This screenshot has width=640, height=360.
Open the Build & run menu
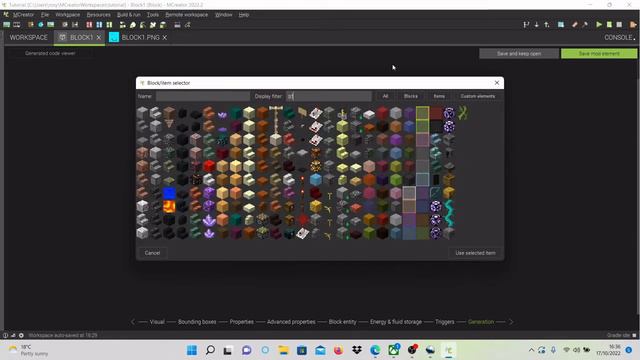tap(129, 15)
